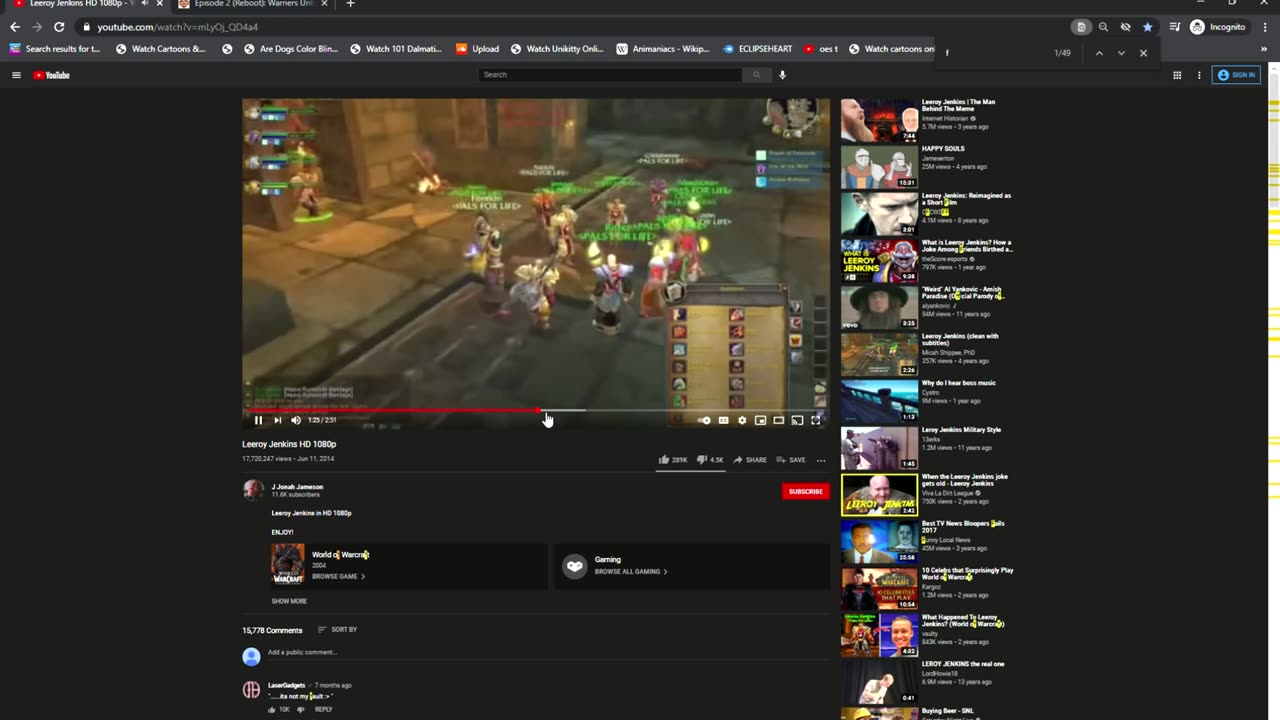Viewport: 1280px width, 720px height.
Task: Mute audio on the Leeroy Jenkins tab
Action: 145,4
